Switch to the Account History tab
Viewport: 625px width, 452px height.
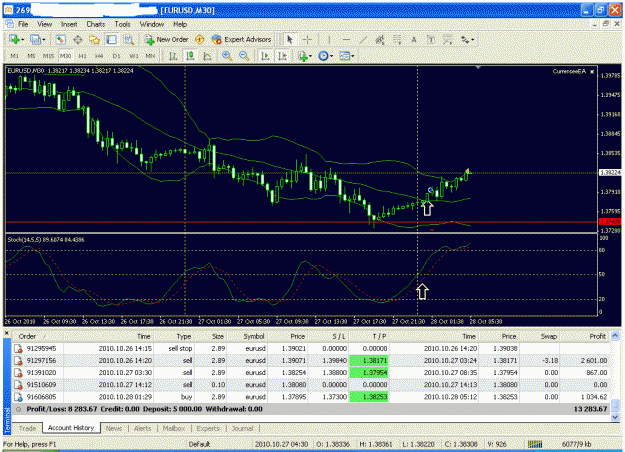(71, 428)
